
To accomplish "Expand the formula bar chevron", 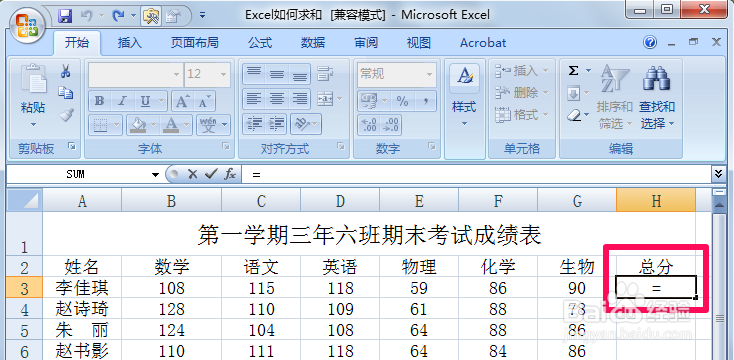I will click(719, 174).
